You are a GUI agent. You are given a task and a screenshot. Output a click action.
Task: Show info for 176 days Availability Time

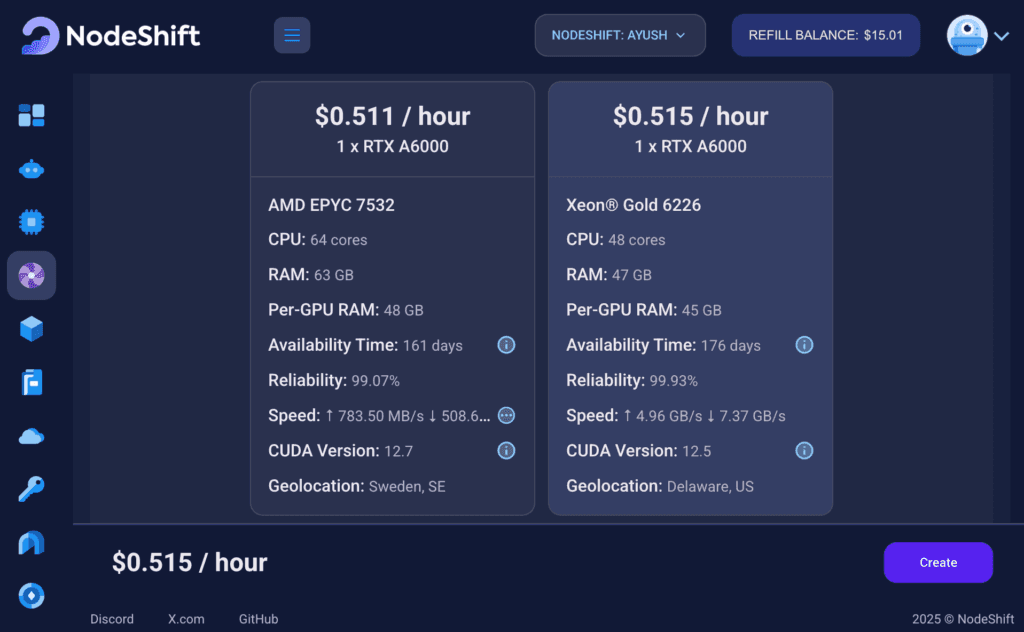pyautogui.click(x=804, y=345)
